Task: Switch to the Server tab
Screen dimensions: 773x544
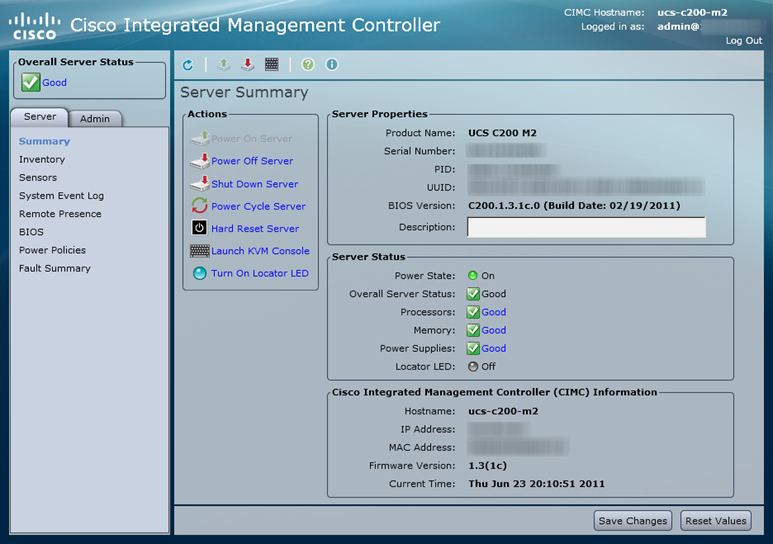Action: click(x=40, y=117)
